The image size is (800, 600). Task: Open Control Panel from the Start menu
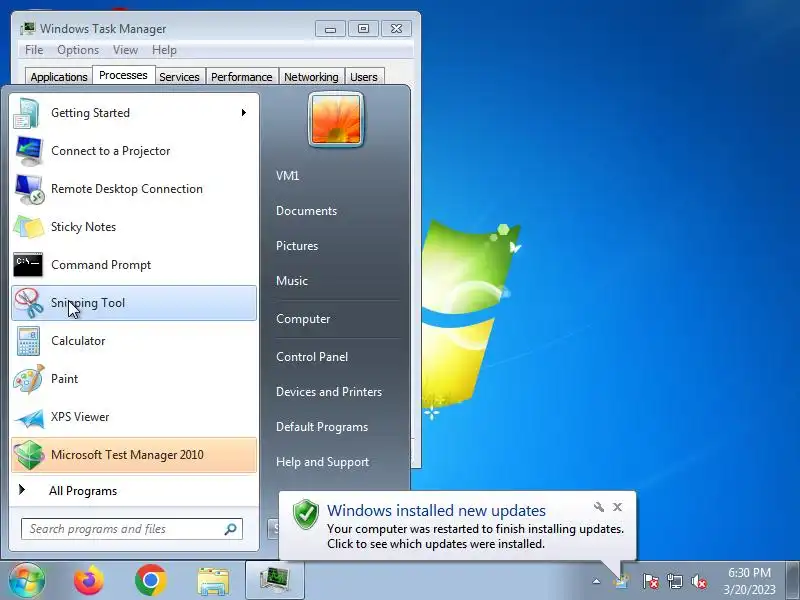(x=312, y=357)
